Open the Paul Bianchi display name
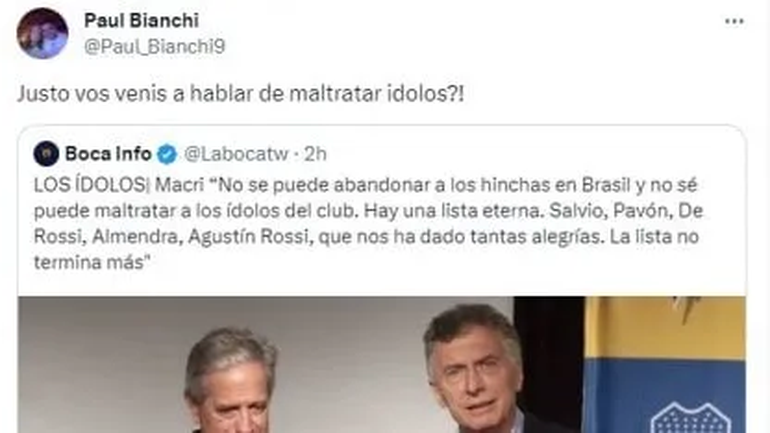The width and height of the screenshot is (770, 433). (141, 21)
